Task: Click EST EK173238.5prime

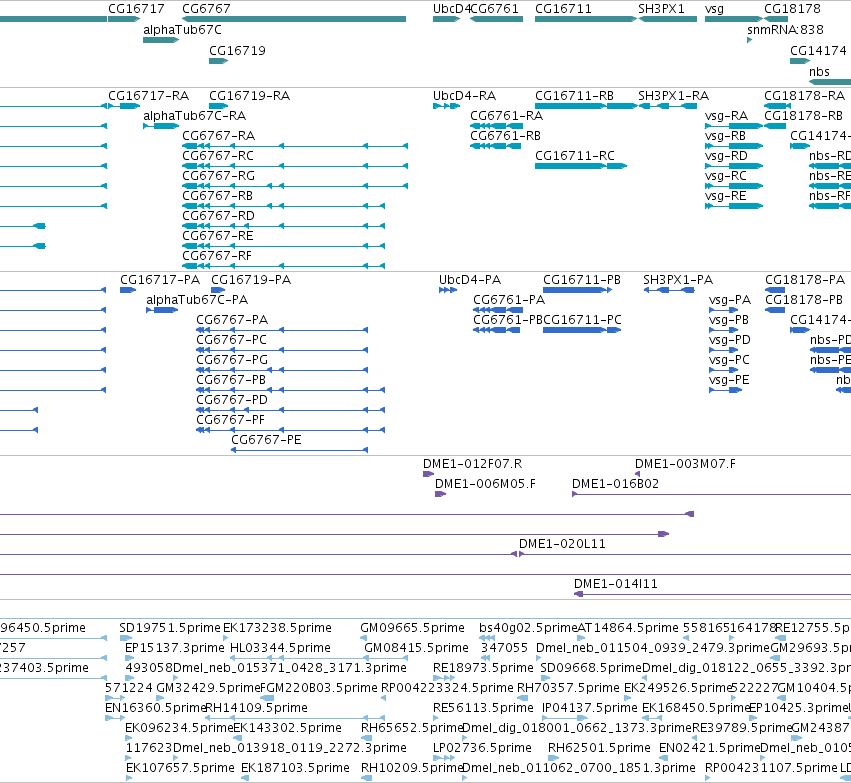Action: pyautogui.click(x=277, y=628)
